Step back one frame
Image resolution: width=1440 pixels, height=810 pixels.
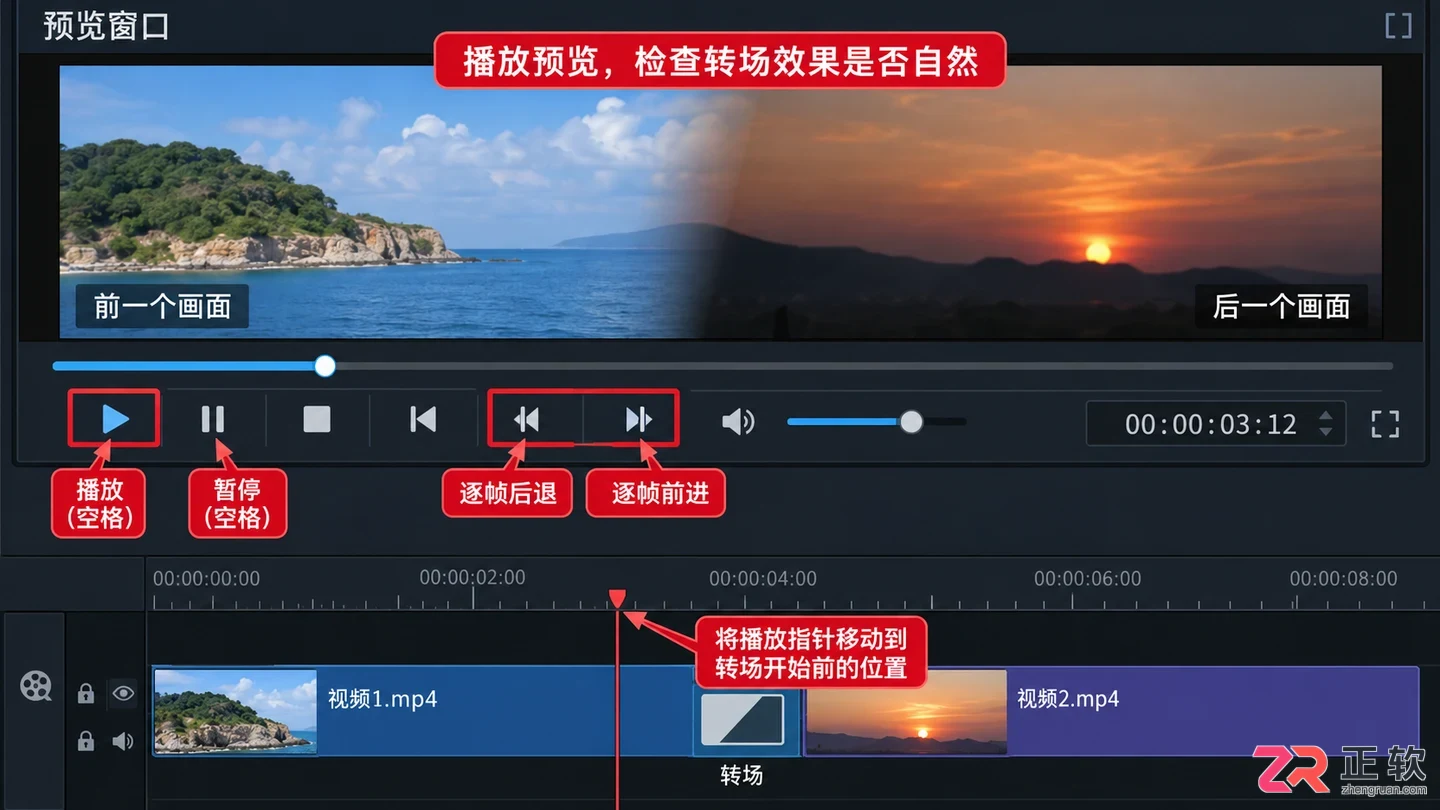527,419
